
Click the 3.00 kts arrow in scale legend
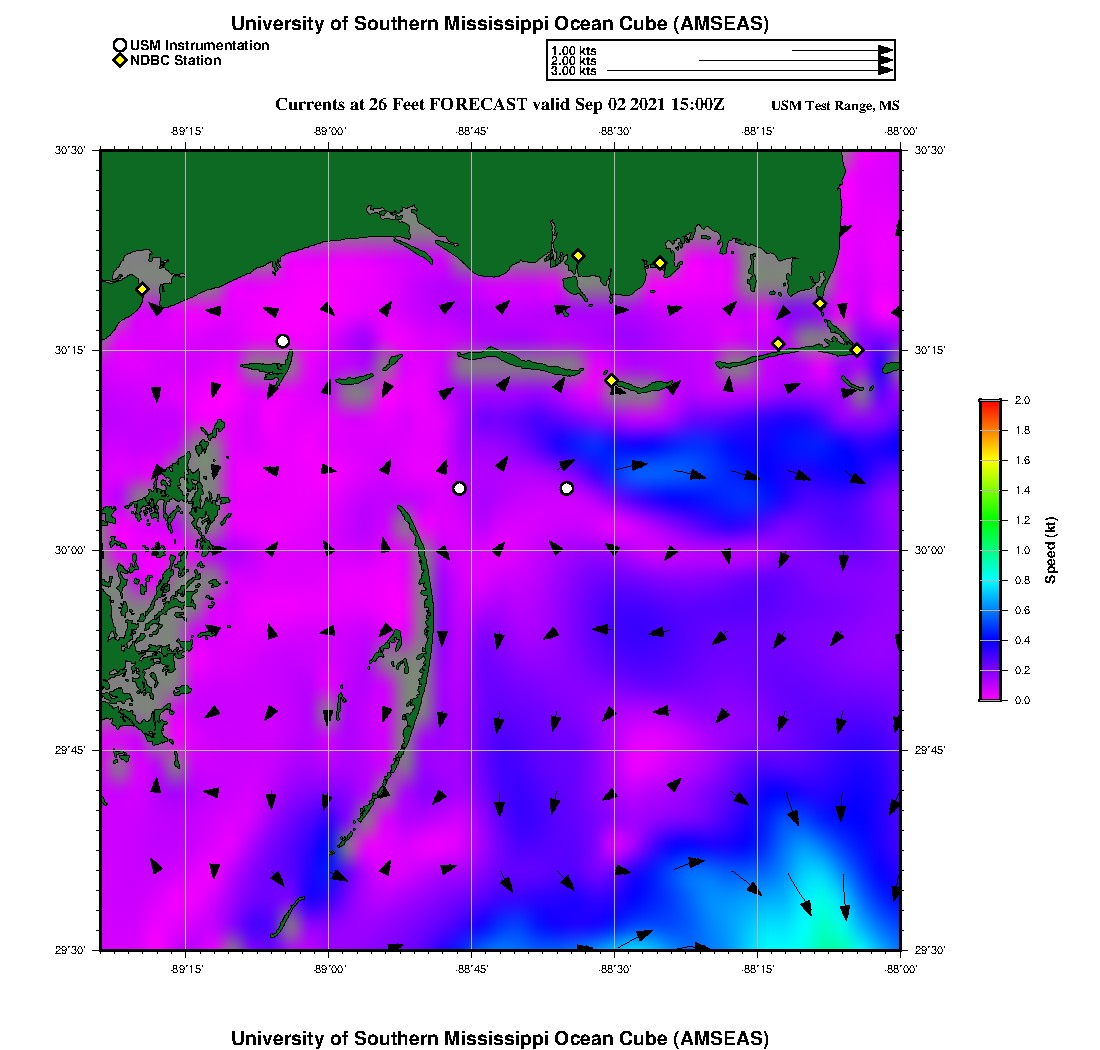click(750, 71)
